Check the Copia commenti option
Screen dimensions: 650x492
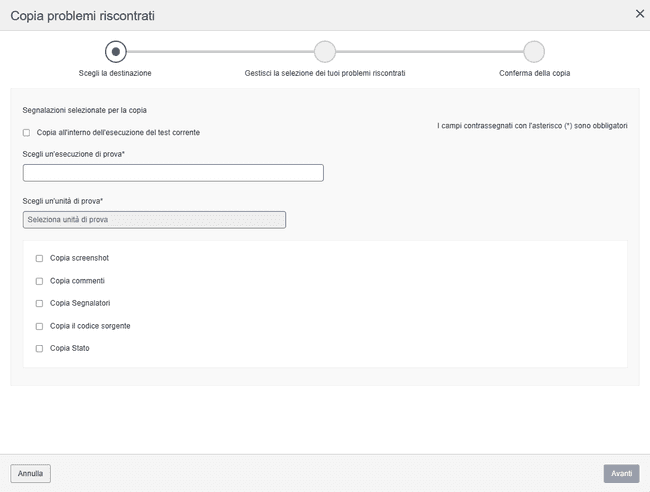(40, 281)
